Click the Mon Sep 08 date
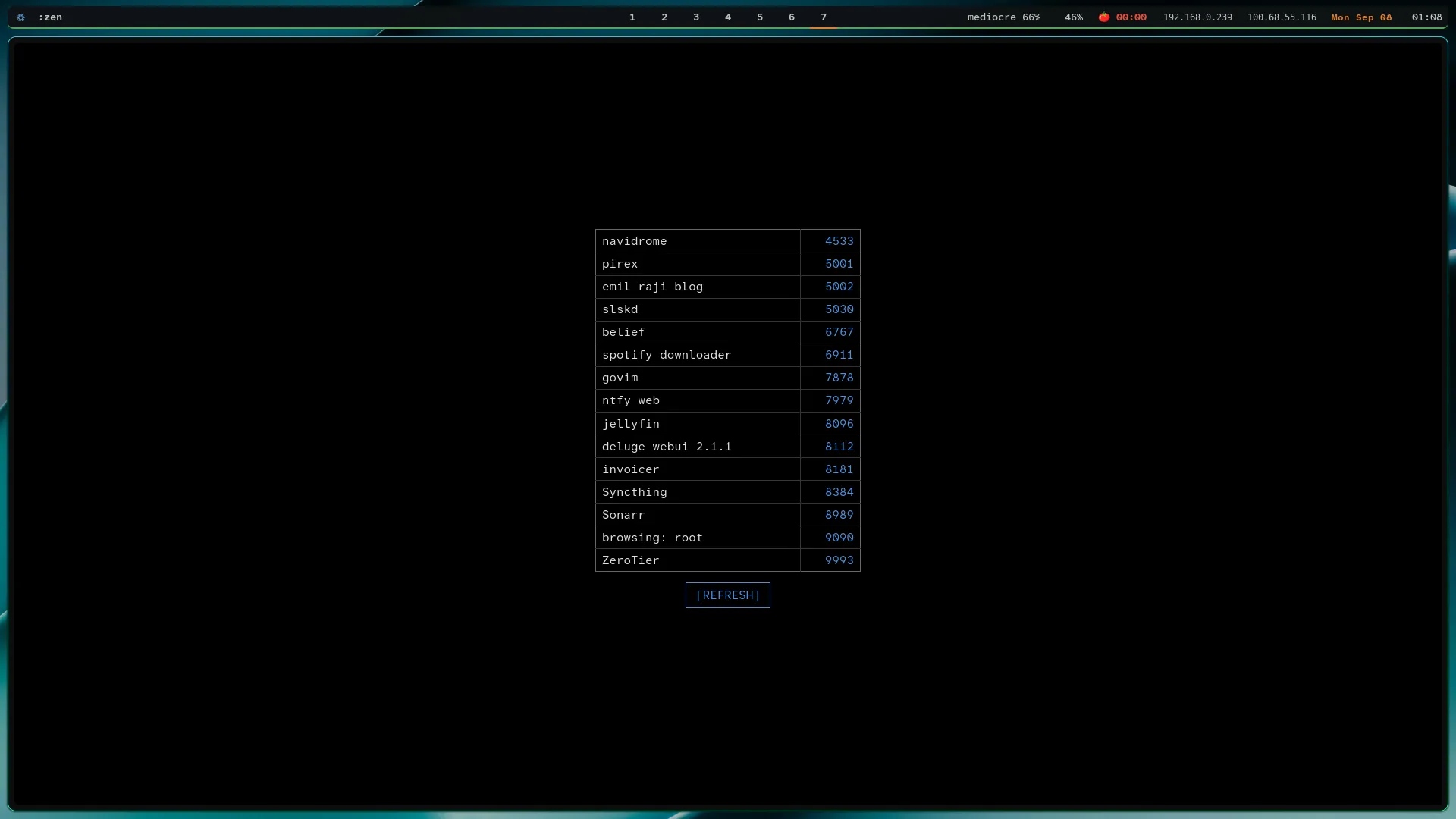 pyautogui.click(x=1361, y=17)
